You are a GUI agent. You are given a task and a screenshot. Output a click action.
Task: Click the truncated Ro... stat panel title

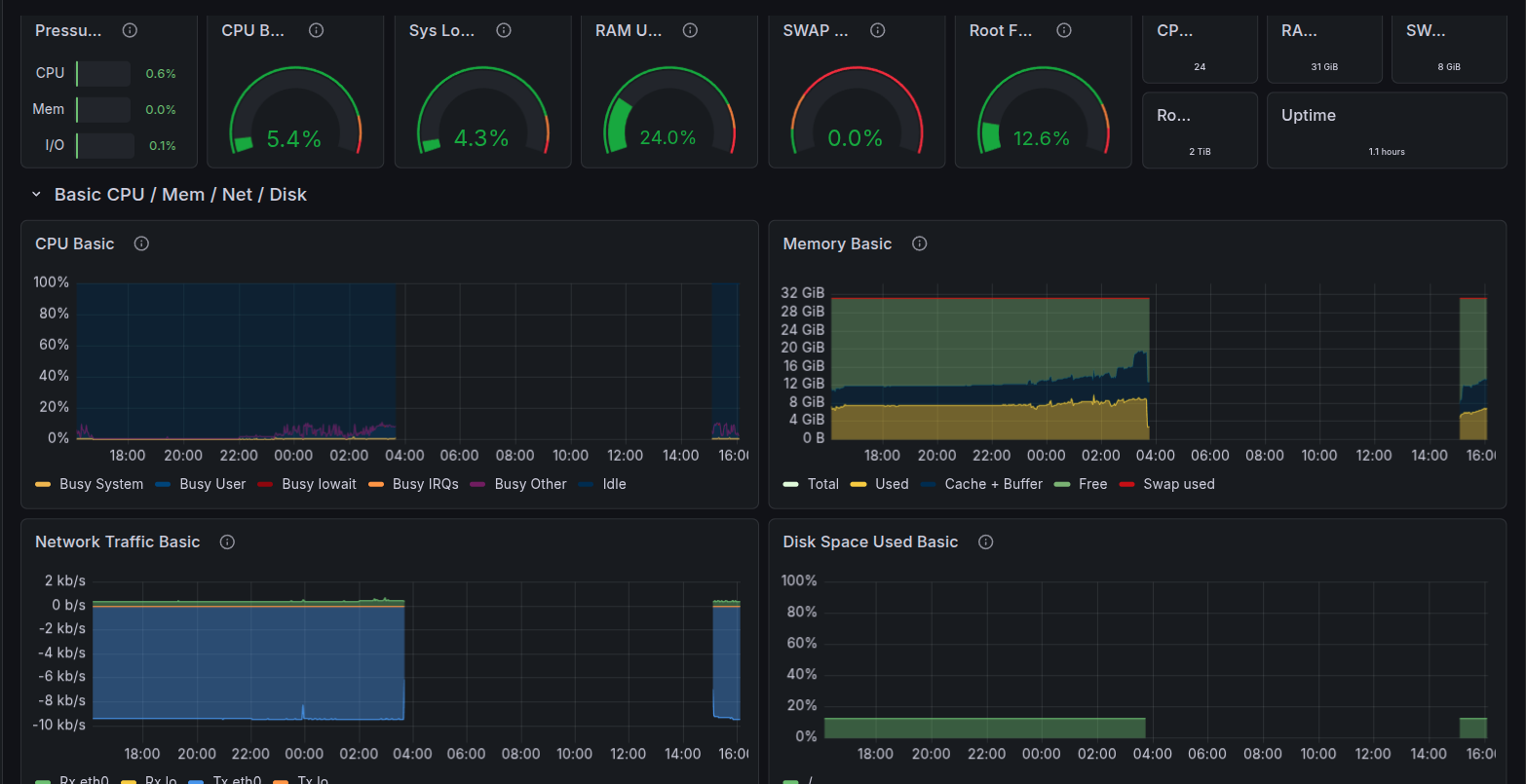1173,115
